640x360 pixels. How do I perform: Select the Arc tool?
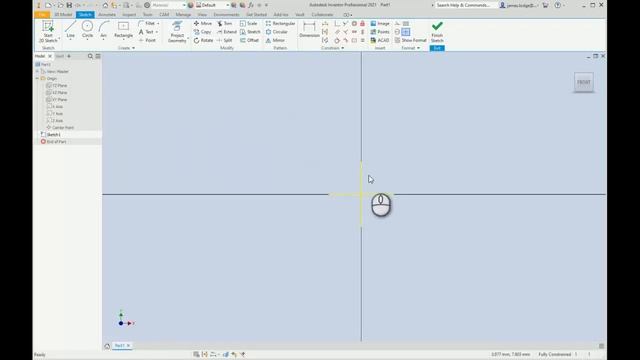point(104,30)
